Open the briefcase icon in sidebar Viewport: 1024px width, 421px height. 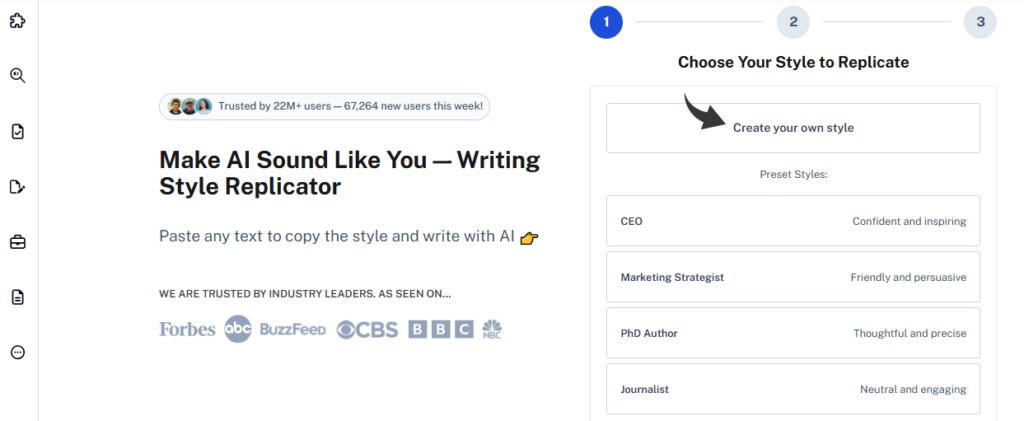pyautogui.click(x=17, y=242)
